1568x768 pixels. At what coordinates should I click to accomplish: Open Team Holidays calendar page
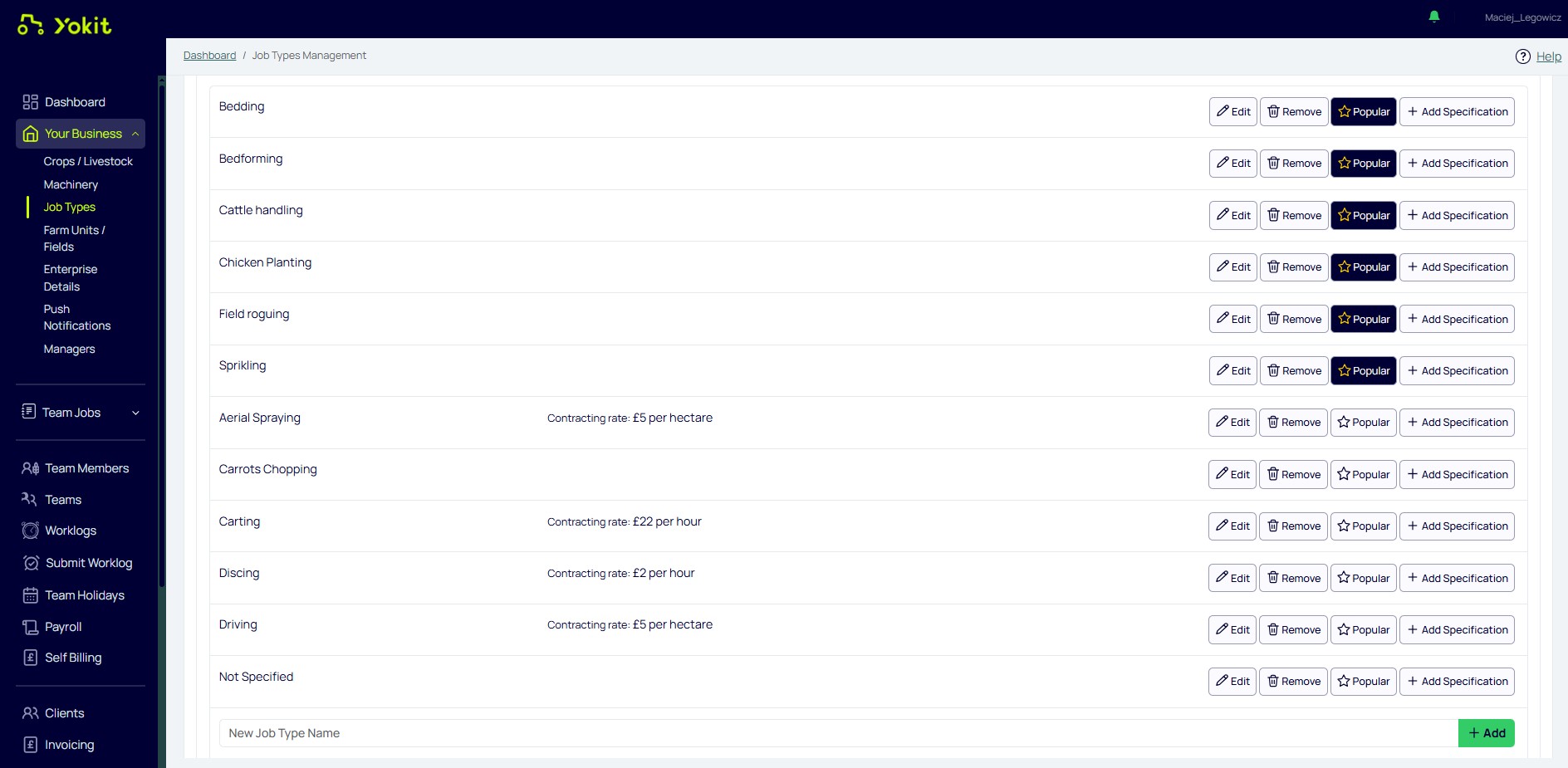[84, 595]
